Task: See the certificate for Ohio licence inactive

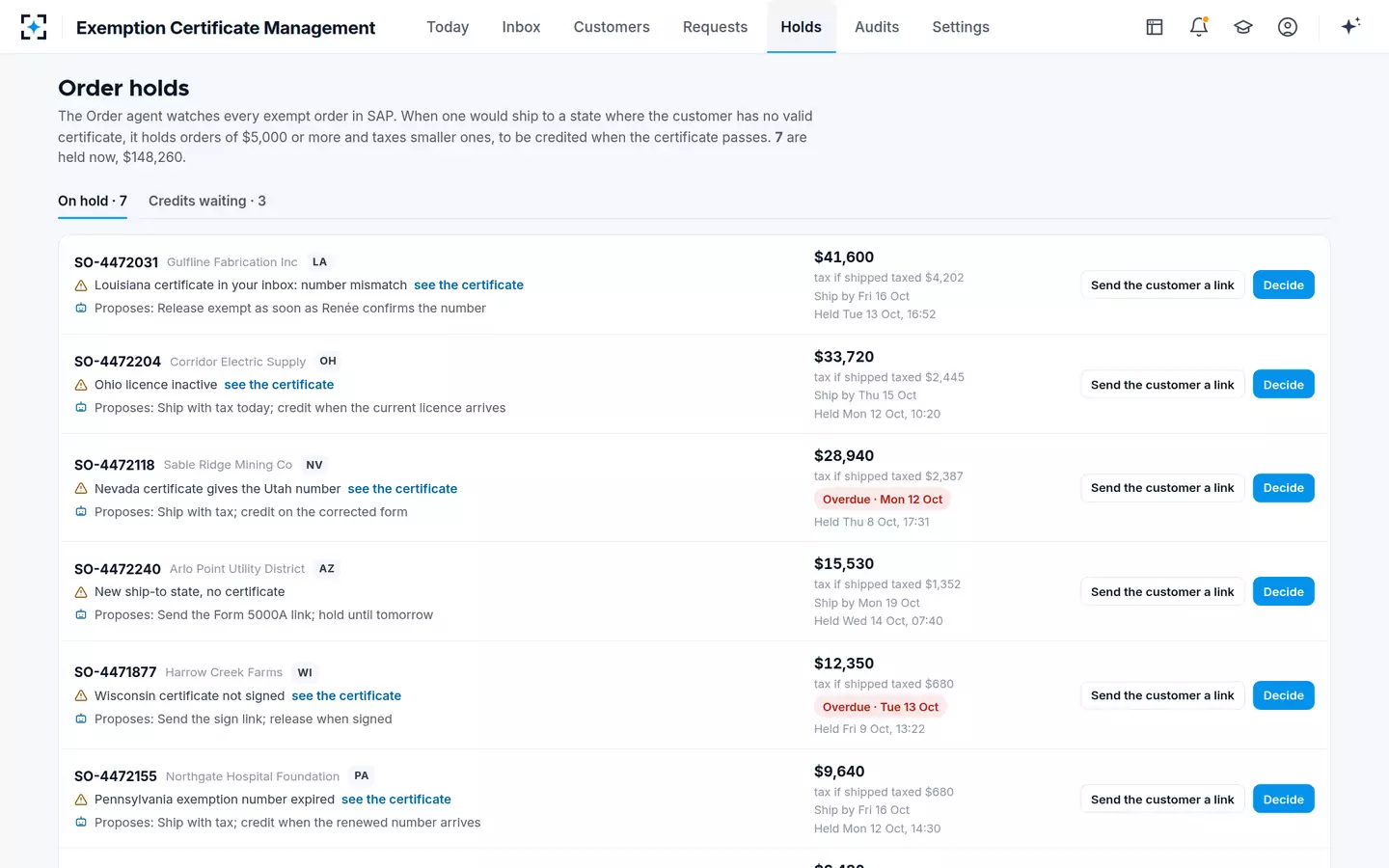Action: pyautogui.click(x=279, y=385)
